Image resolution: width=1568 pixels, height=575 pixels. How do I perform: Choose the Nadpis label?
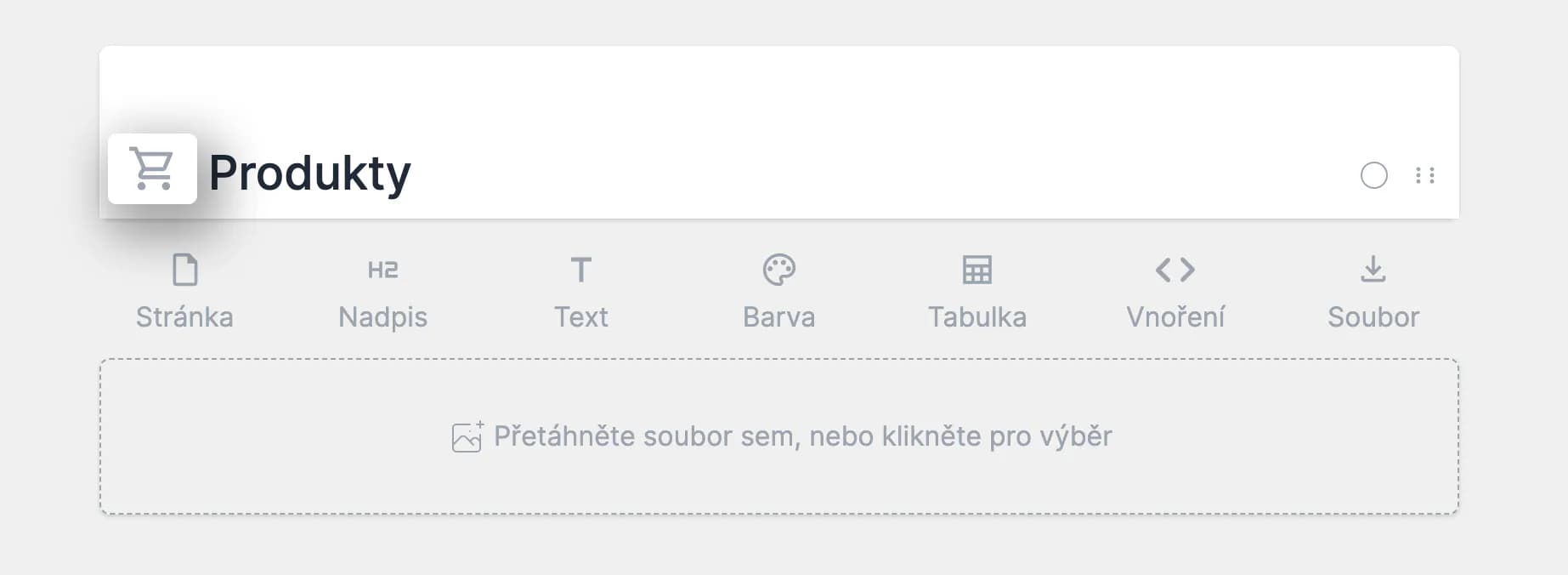(x=382, y=317)
